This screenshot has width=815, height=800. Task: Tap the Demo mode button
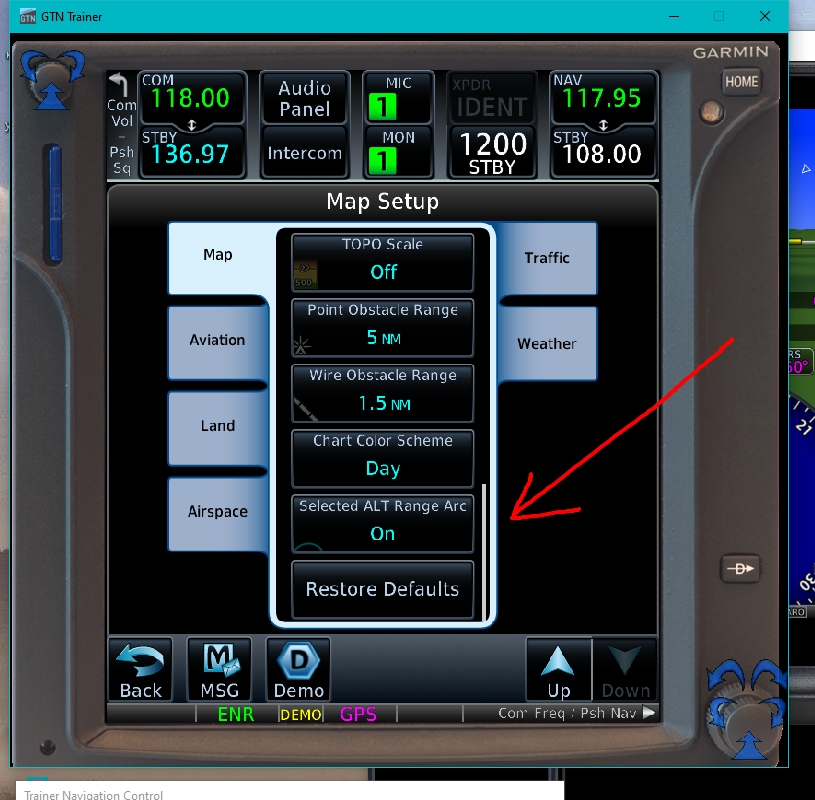click(x=298, y=671)
